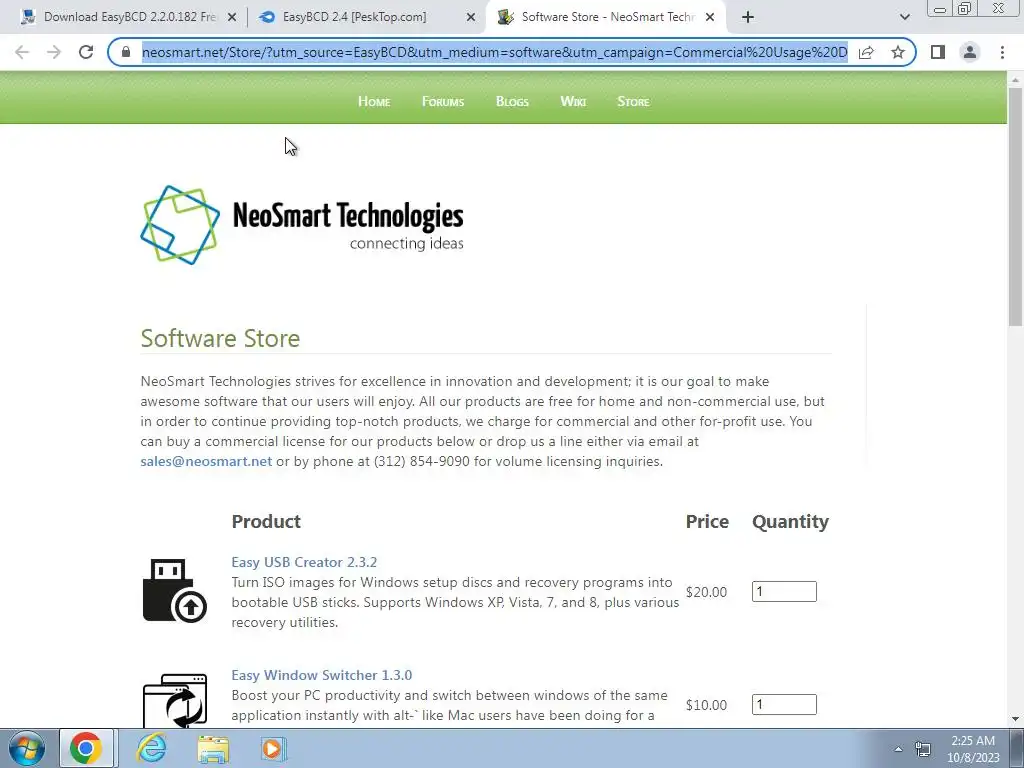Open Easy USB Creator 2.3.2 link
The width and height of the screenshot is (1024, 768).
click(304, 562)
